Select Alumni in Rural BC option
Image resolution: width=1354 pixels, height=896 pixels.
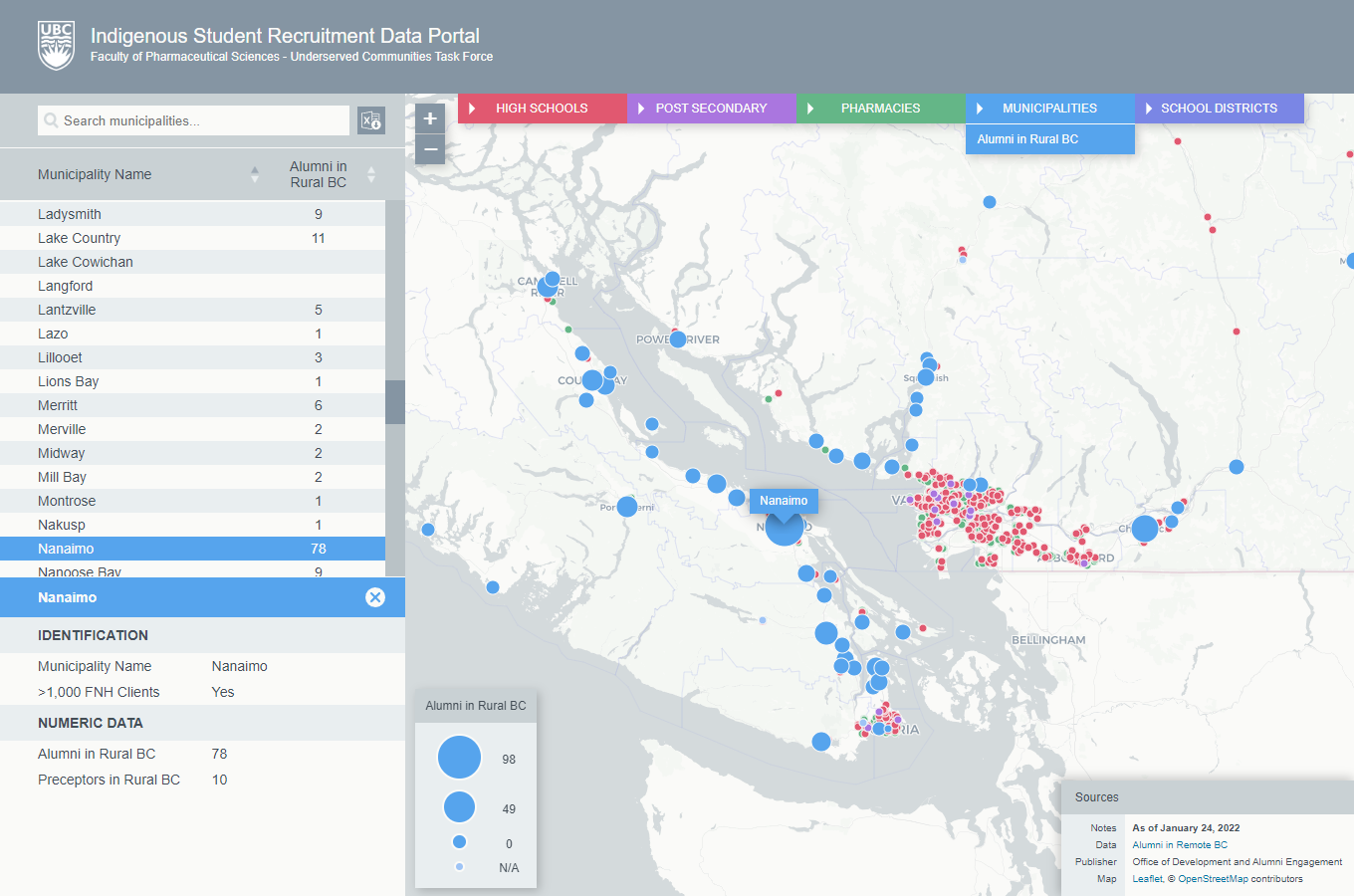(x=1027, y=139)
